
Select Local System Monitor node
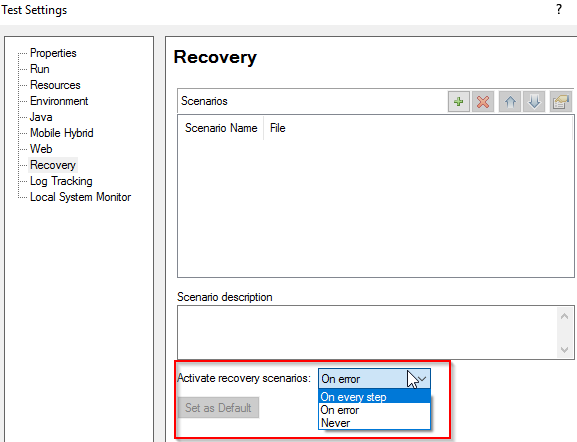coord(80,197)
